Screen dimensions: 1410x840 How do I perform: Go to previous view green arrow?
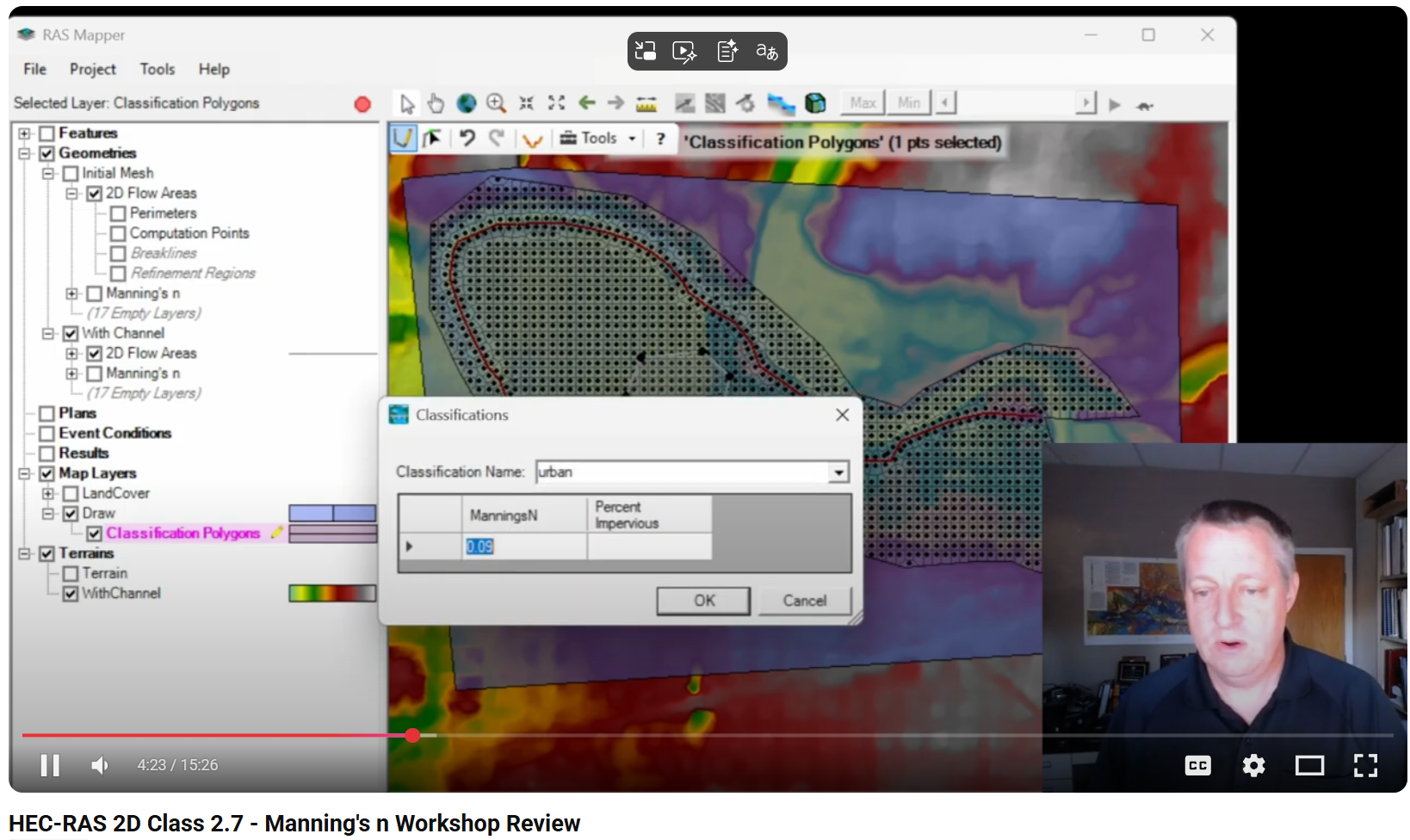587,103
